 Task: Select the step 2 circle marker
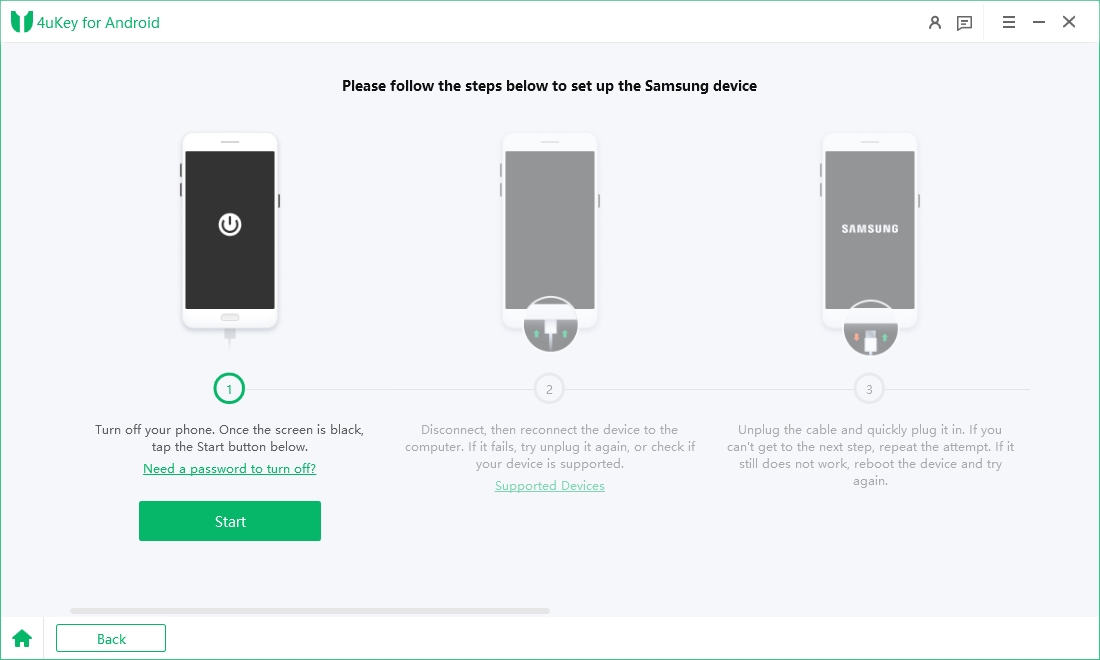pos(549,389)
